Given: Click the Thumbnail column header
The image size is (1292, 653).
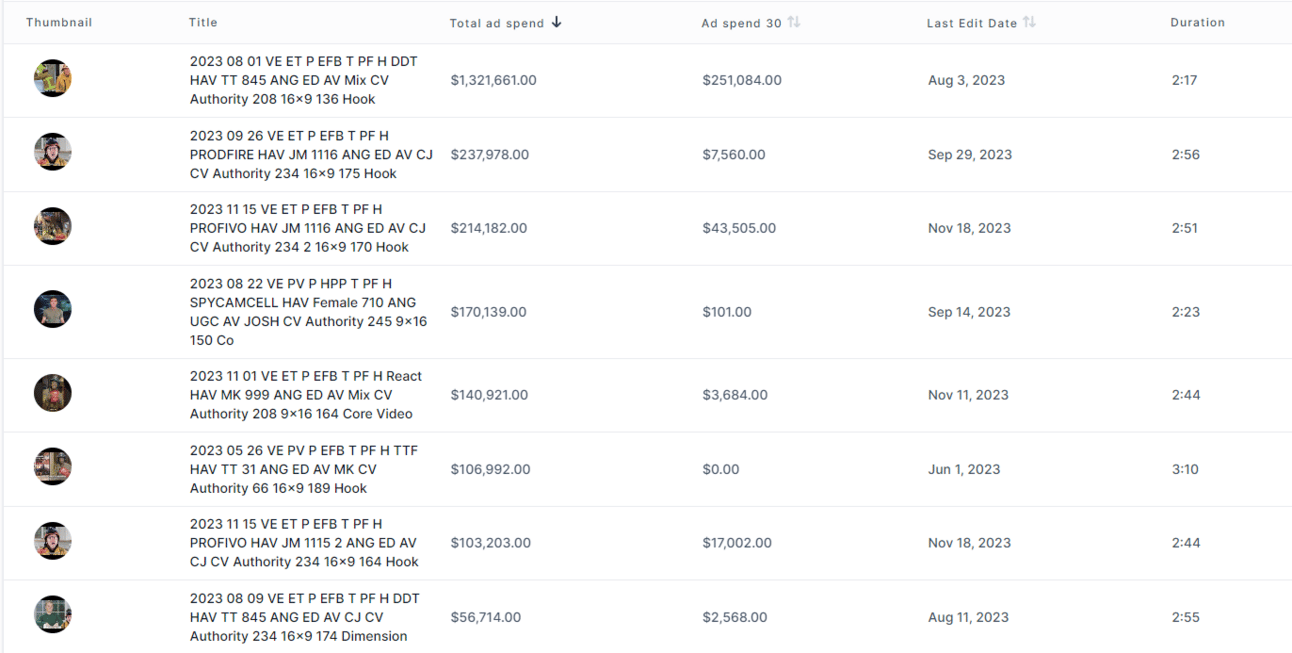Looking at the screenshot, I should (59, 22).
